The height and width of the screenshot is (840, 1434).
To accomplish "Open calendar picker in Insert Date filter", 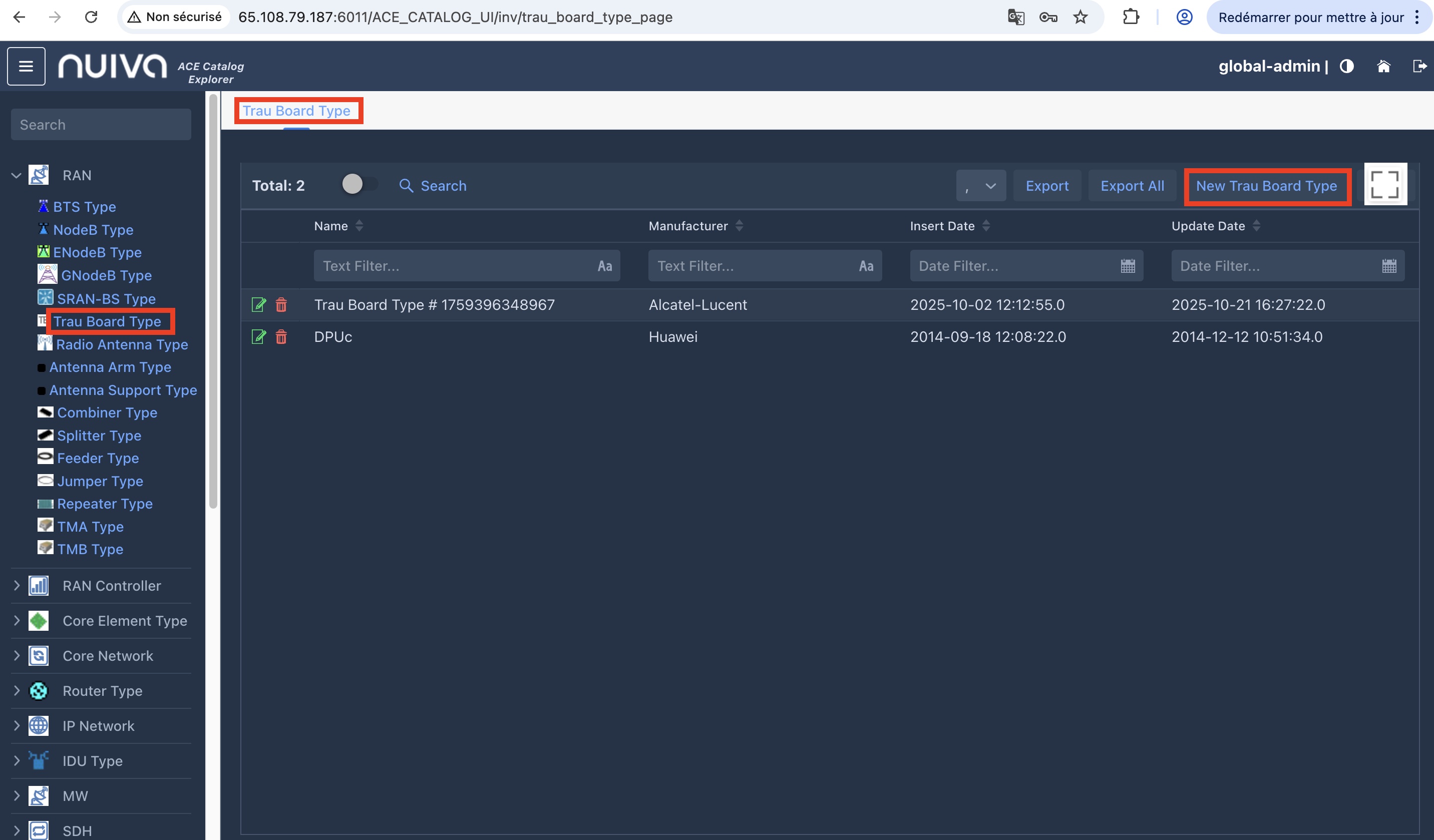I will point(1127,266).
